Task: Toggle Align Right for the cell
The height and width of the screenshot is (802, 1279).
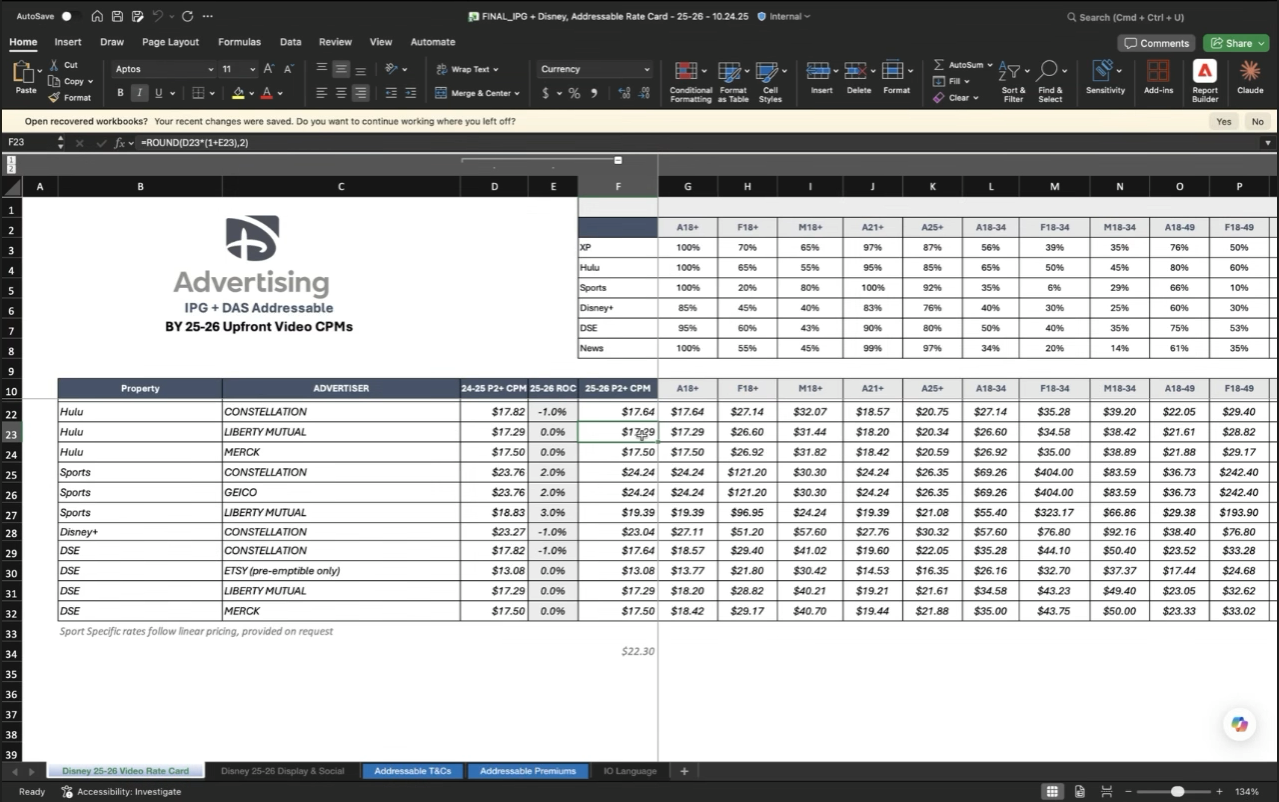Action: point(360,93)
